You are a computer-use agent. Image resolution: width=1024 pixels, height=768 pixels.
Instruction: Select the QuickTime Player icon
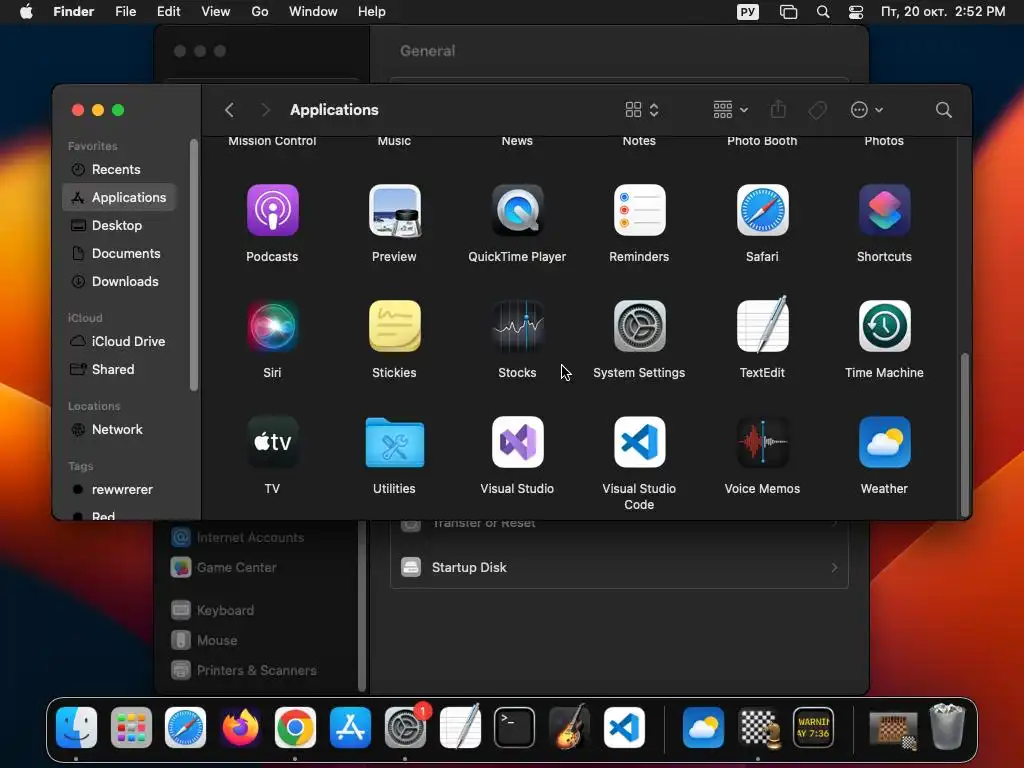[517, 210]
